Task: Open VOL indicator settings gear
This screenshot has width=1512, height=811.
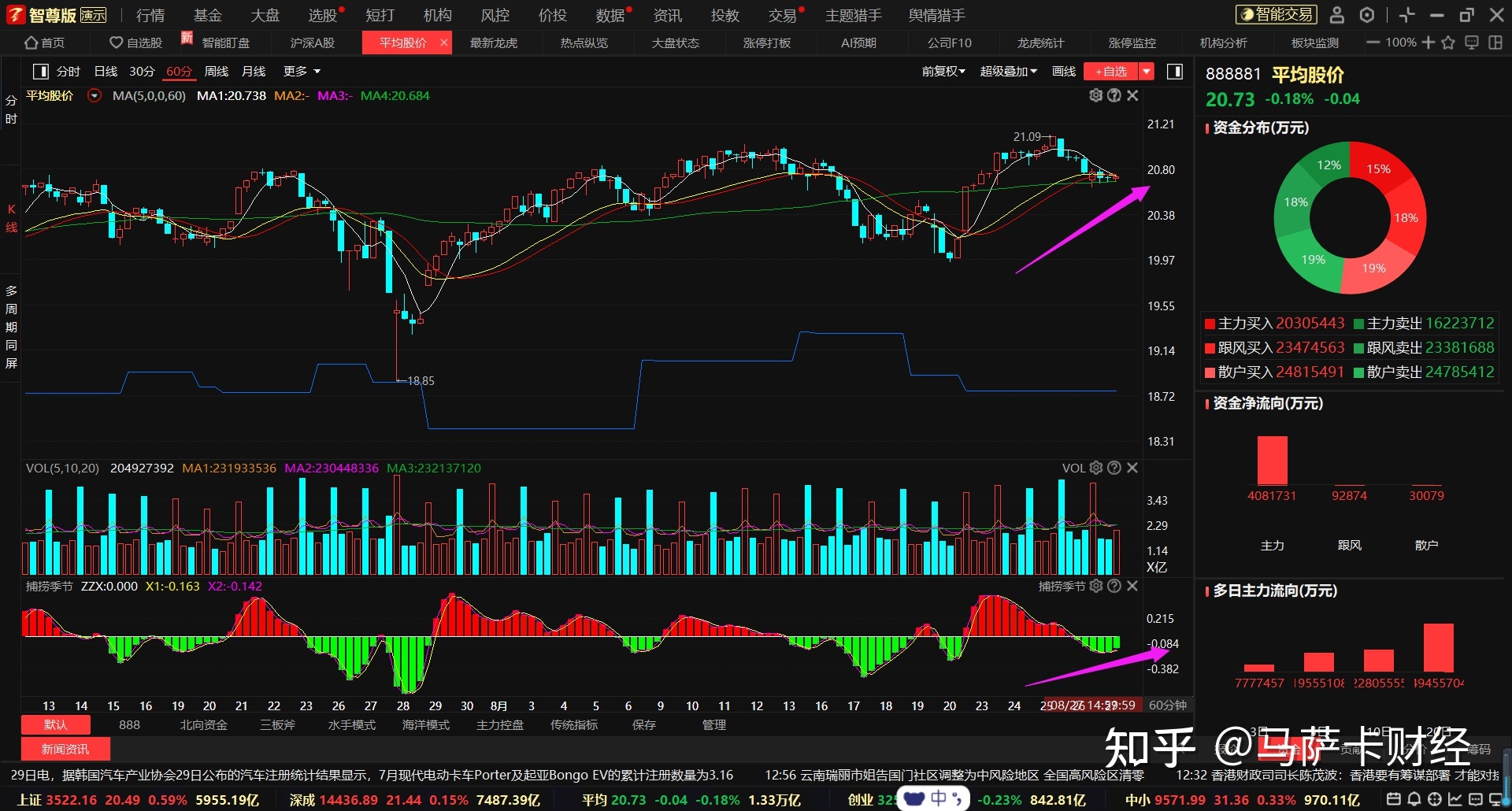Action: [x=1095, y=468]
